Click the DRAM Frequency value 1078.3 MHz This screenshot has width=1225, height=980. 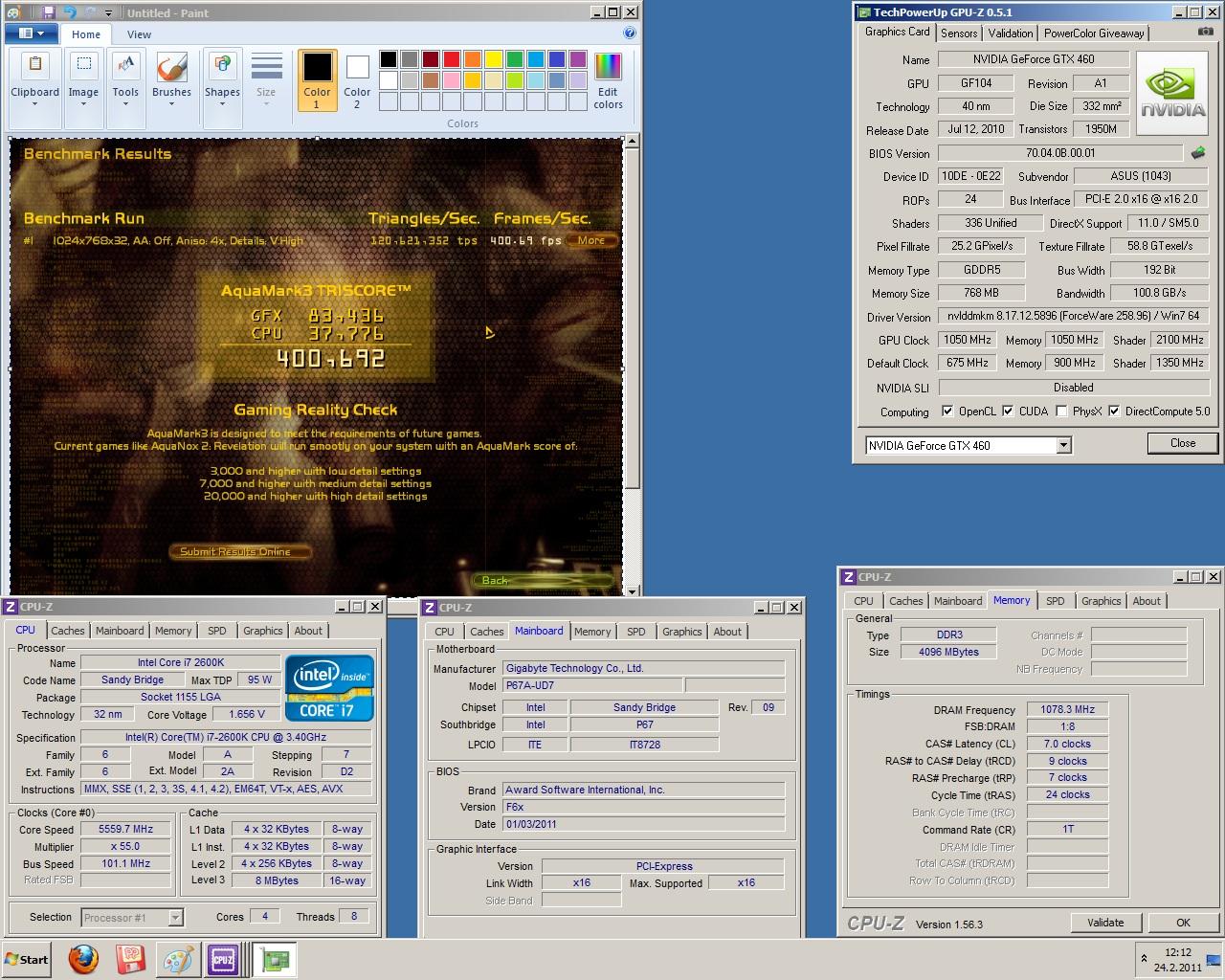(1067, 709)
